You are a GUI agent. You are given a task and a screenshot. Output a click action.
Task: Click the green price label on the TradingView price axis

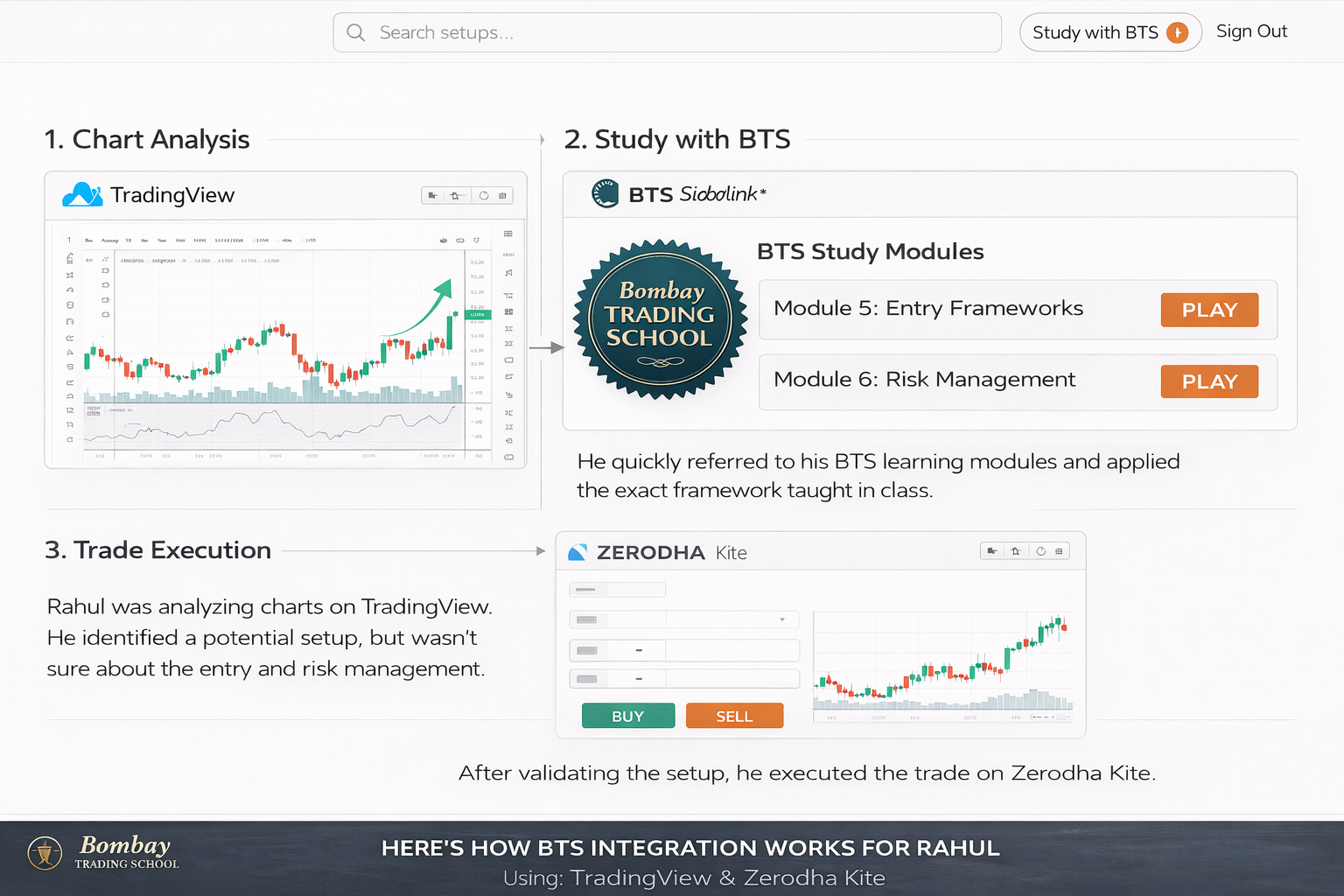[x=478, y=314]
